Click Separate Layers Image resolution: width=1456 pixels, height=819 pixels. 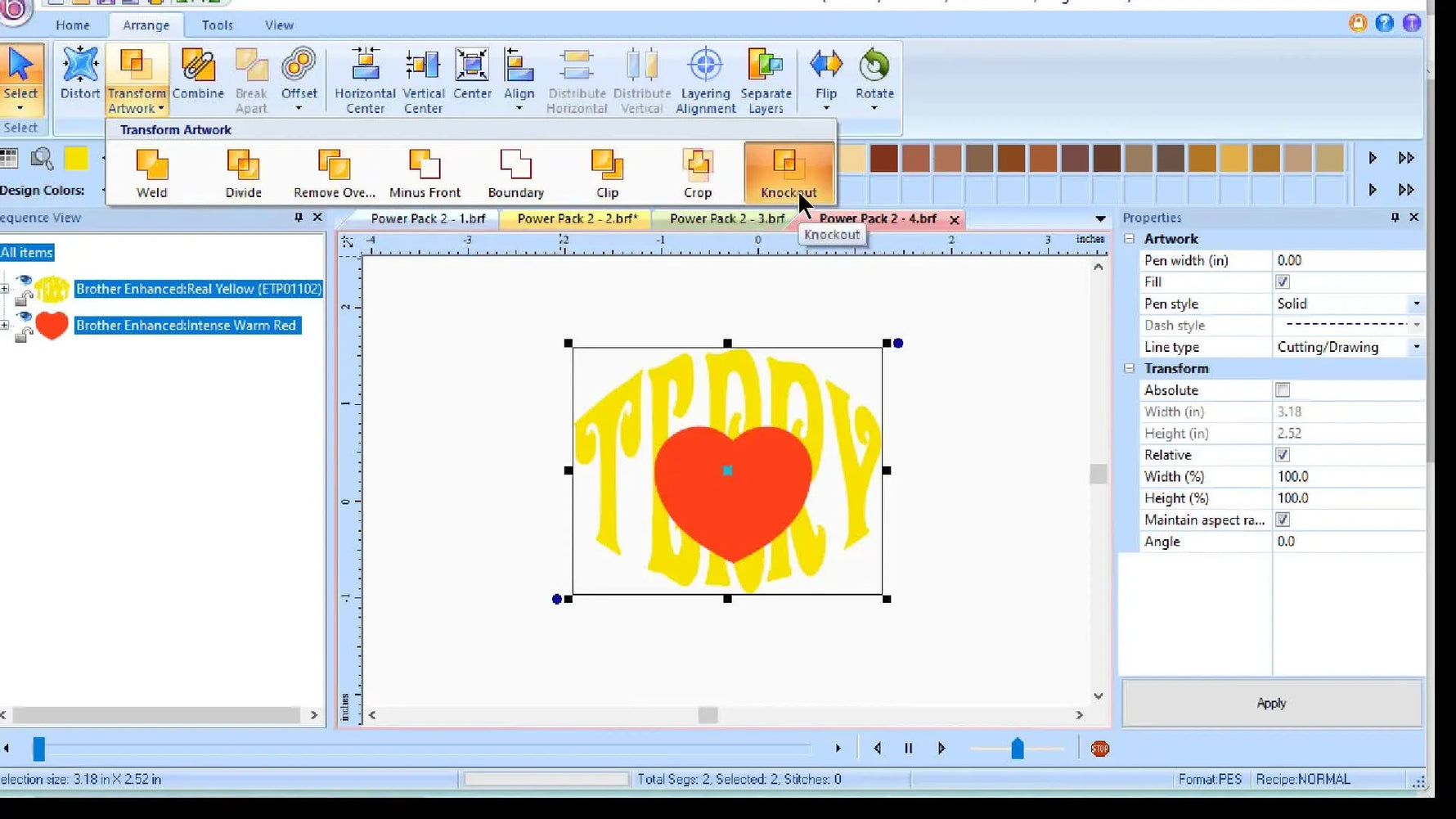(766, 80)
